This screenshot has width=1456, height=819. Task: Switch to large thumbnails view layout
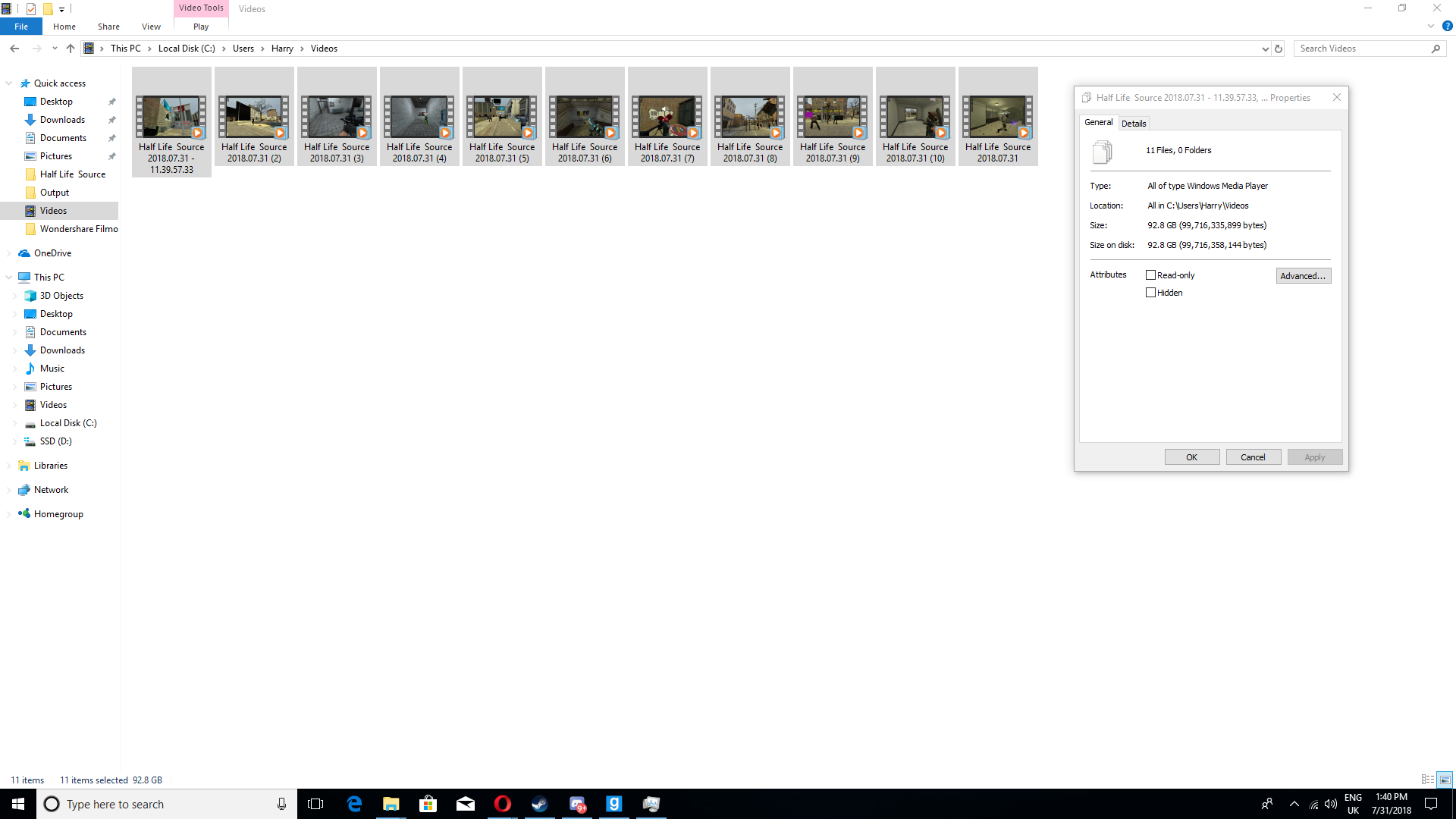(x=1445, y=780)
